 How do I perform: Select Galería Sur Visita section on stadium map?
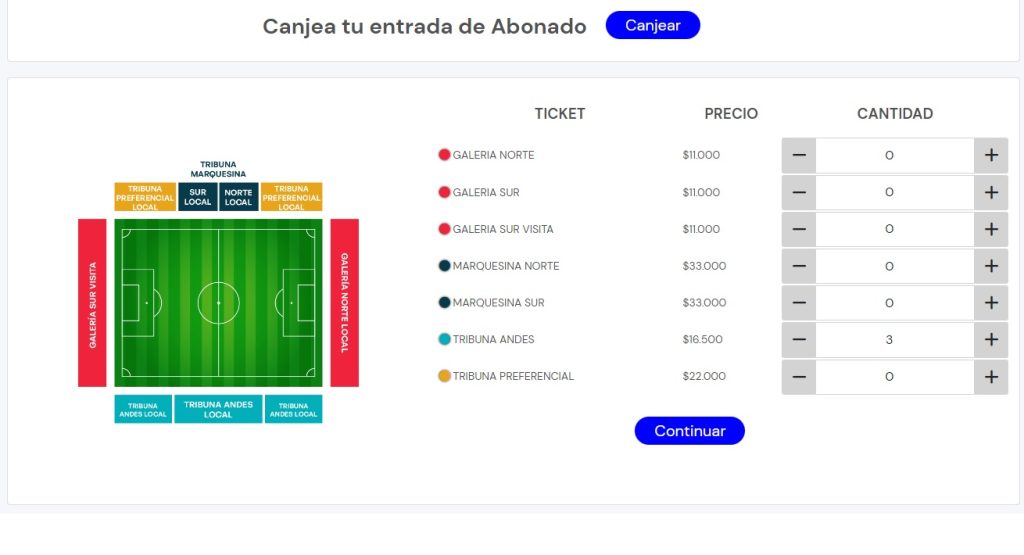92,303
